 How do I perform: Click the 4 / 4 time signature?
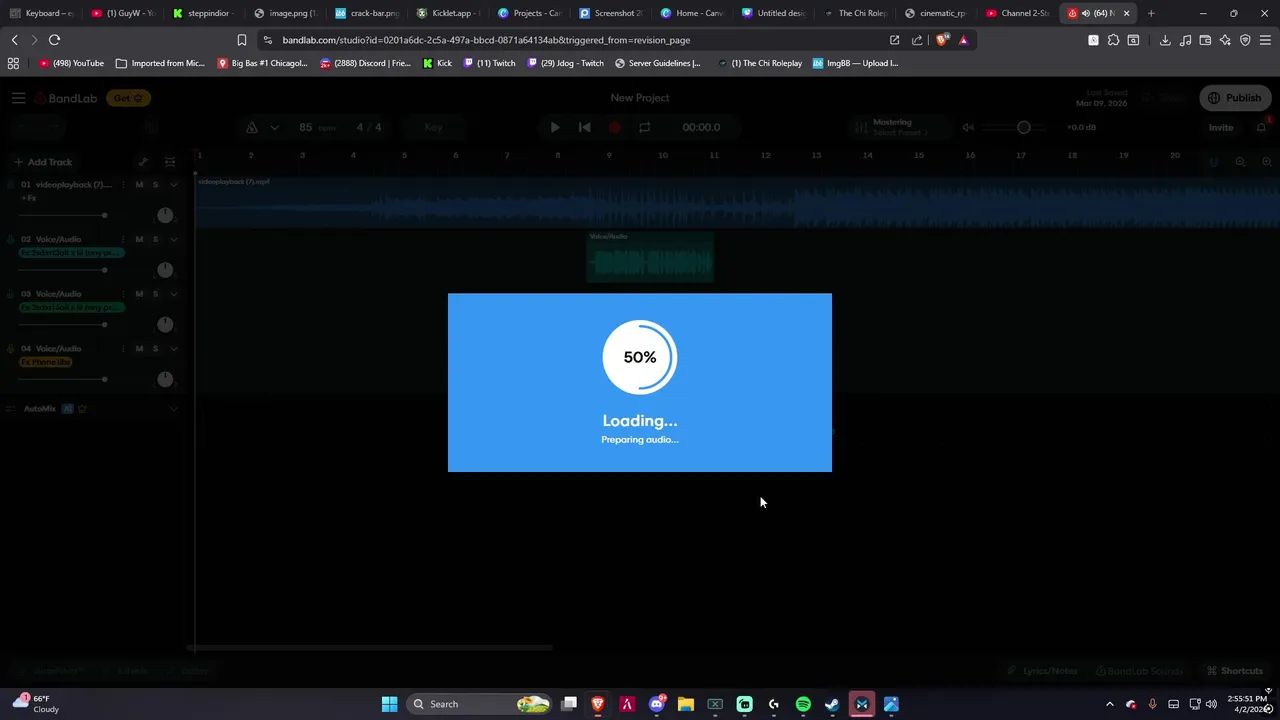369,127
